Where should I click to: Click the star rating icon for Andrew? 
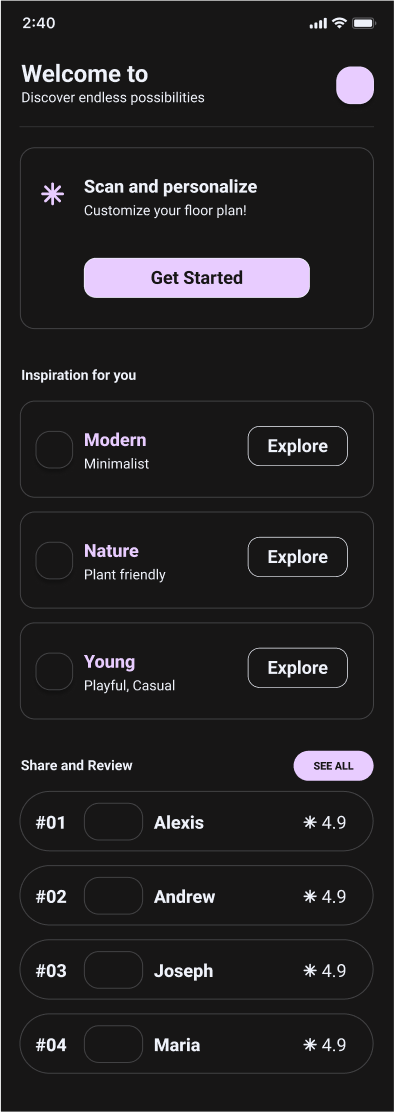point(310,896)
